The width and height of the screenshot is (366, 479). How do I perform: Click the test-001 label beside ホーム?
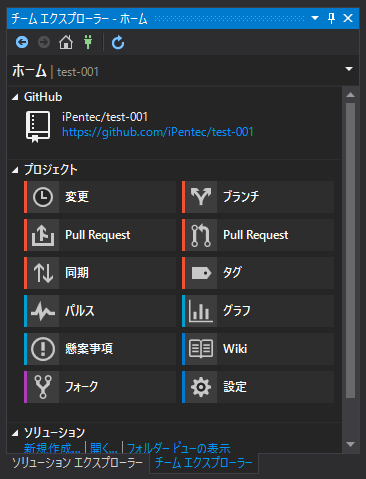tap(78, 72)
